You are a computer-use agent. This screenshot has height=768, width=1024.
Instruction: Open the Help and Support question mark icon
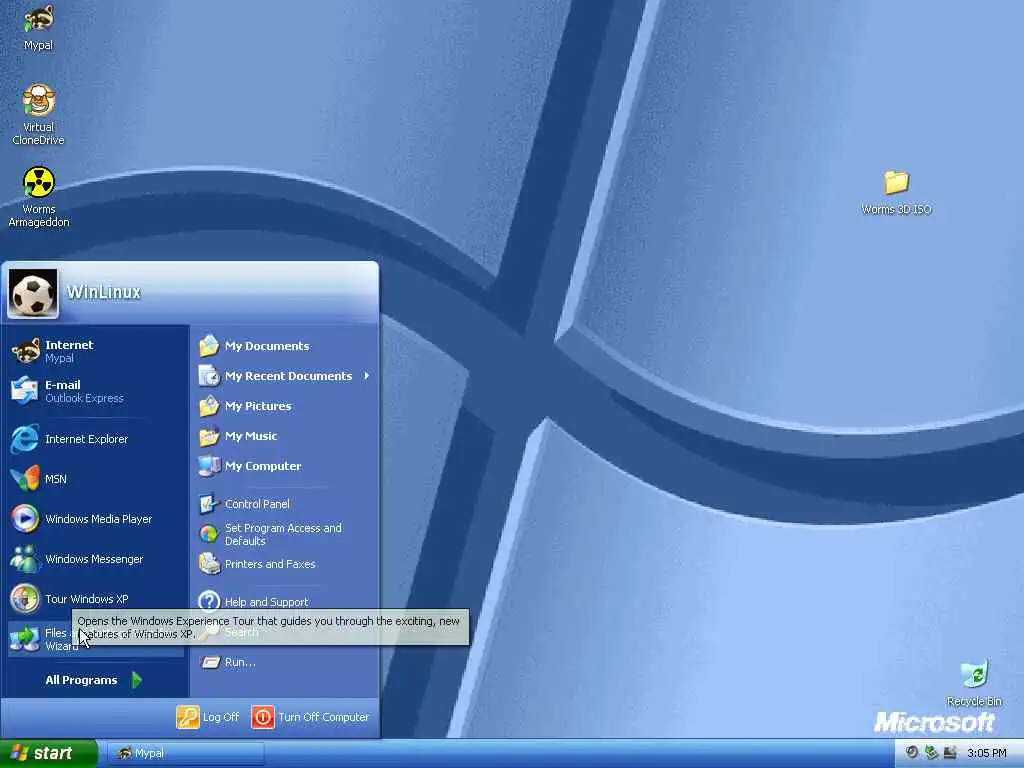pos(209,601)
